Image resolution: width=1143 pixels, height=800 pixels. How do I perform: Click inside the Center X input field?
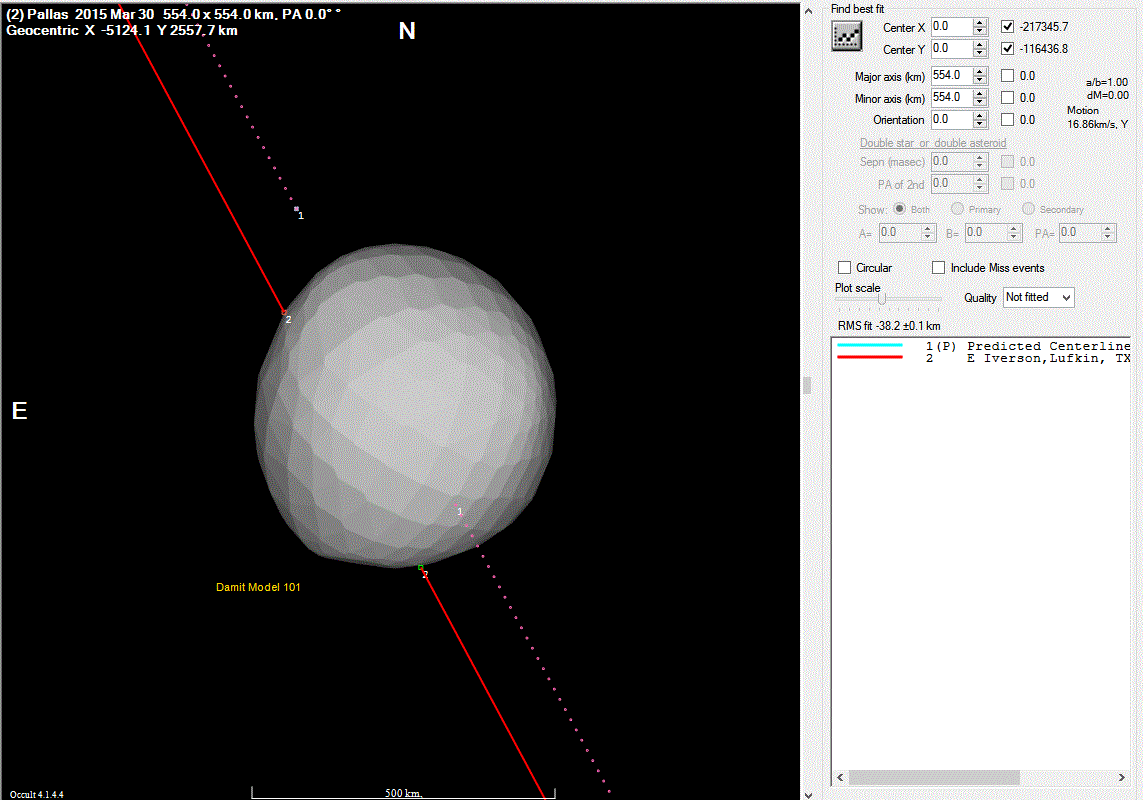click(x=950, y=27)
